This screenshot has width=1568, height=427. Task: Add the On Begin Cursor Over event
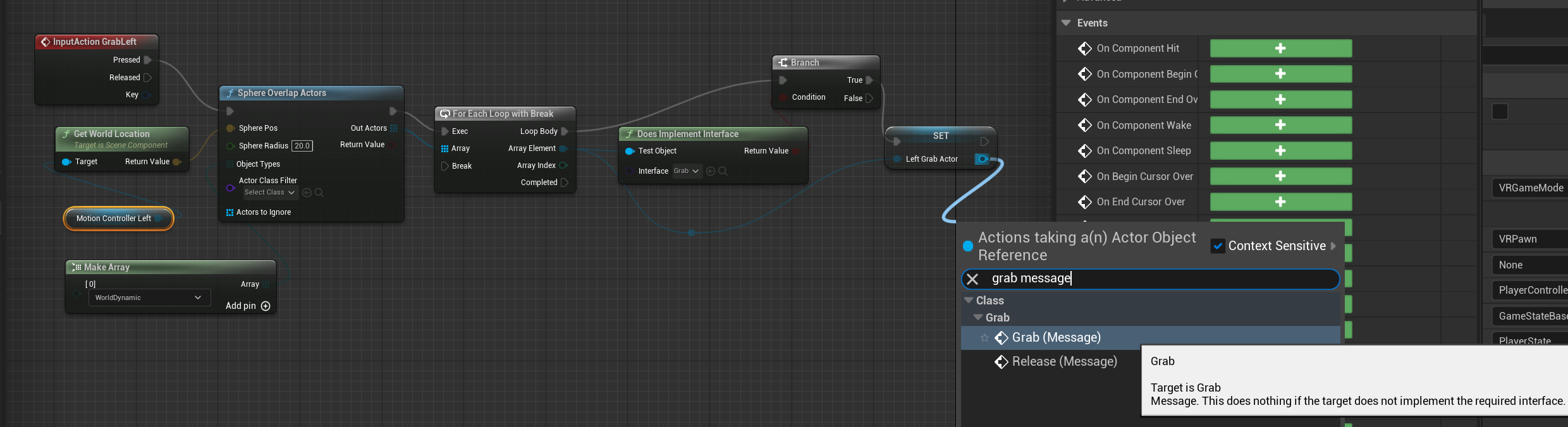pyautogui.click(x=1280, y=176)
